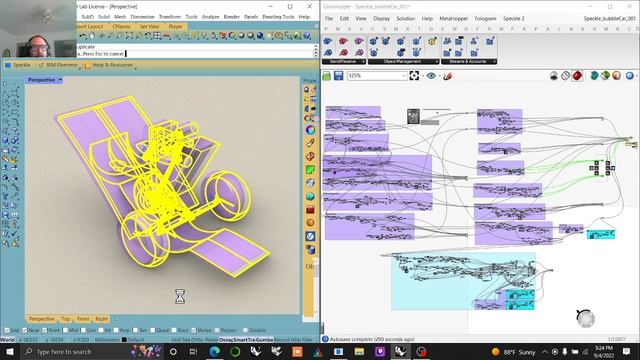Viewport: 640px width, 360px height.
Task: Click the teal sphere panel icon
Action: (310, 196)
